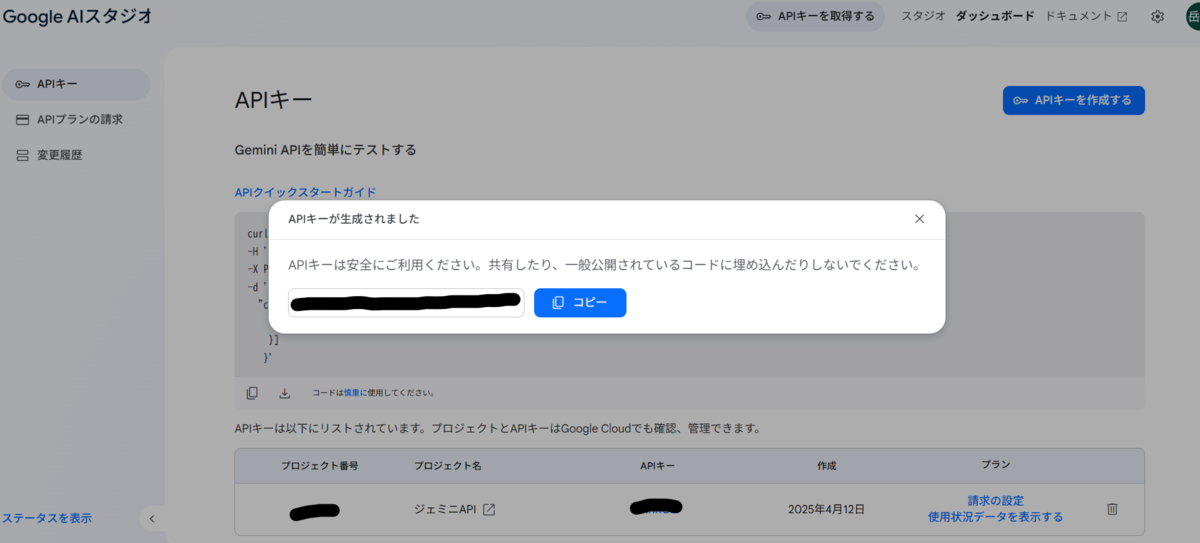Click the プロジェクト番号 column header
Image resolution: width=1200 pixels, height=543 pixels.
click(x=319, y=465)
